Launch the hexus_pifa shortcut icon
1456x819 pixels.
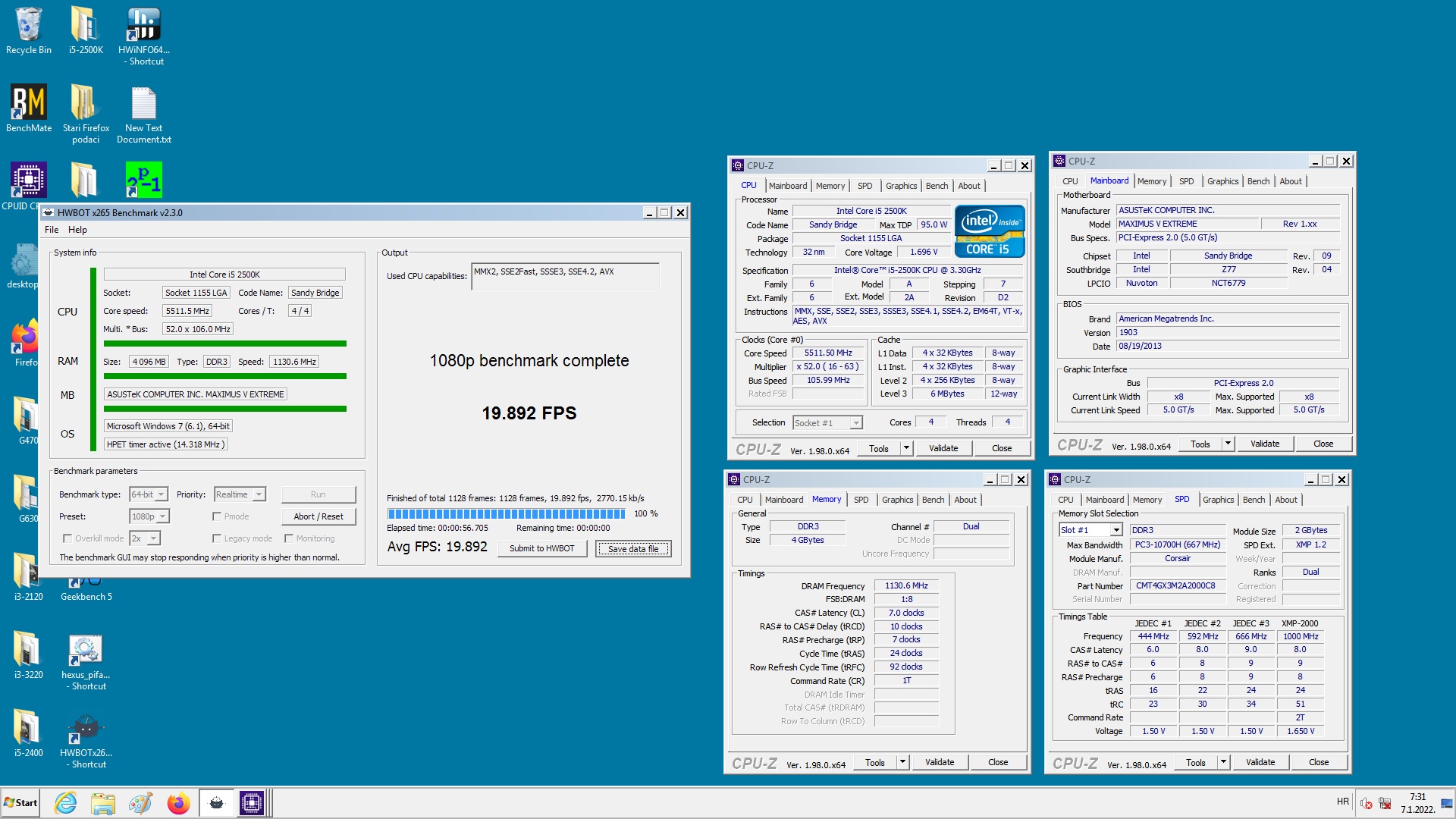coord(86,661)
